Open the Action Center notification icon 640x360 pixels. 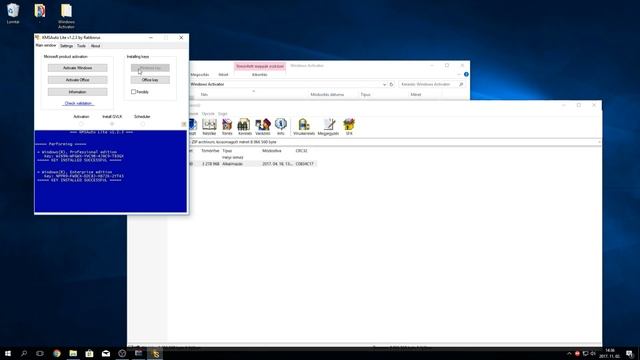[629, 353]
